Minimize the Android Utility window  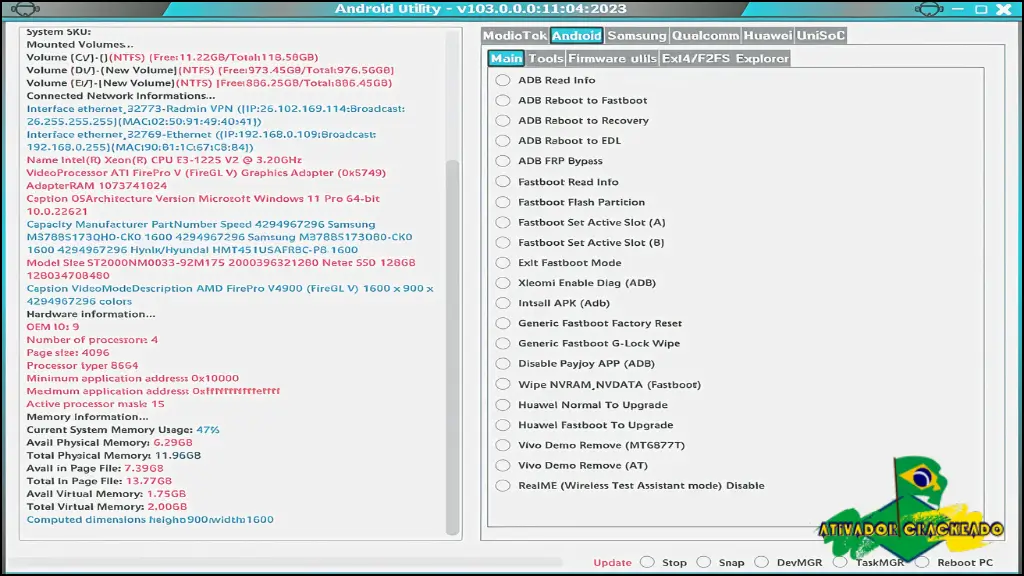coord(957,9)
